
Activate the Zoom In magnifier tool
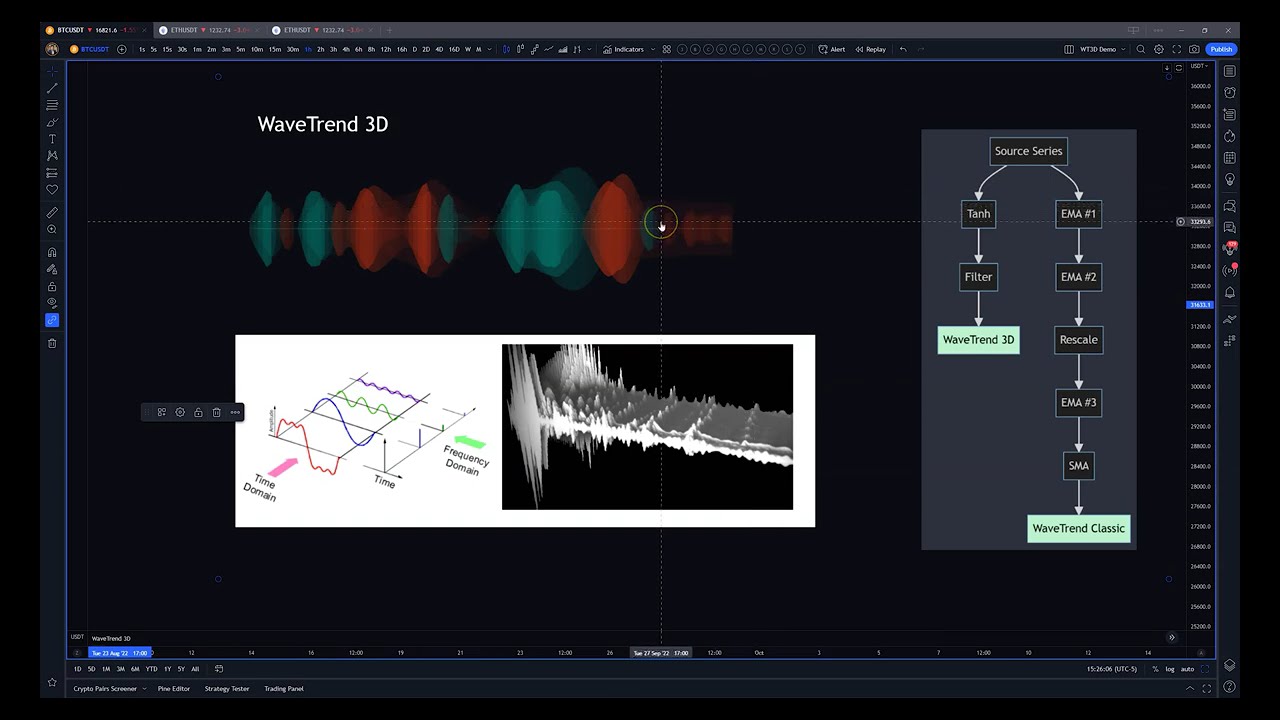pyautogui.click(x=52, y=230)
